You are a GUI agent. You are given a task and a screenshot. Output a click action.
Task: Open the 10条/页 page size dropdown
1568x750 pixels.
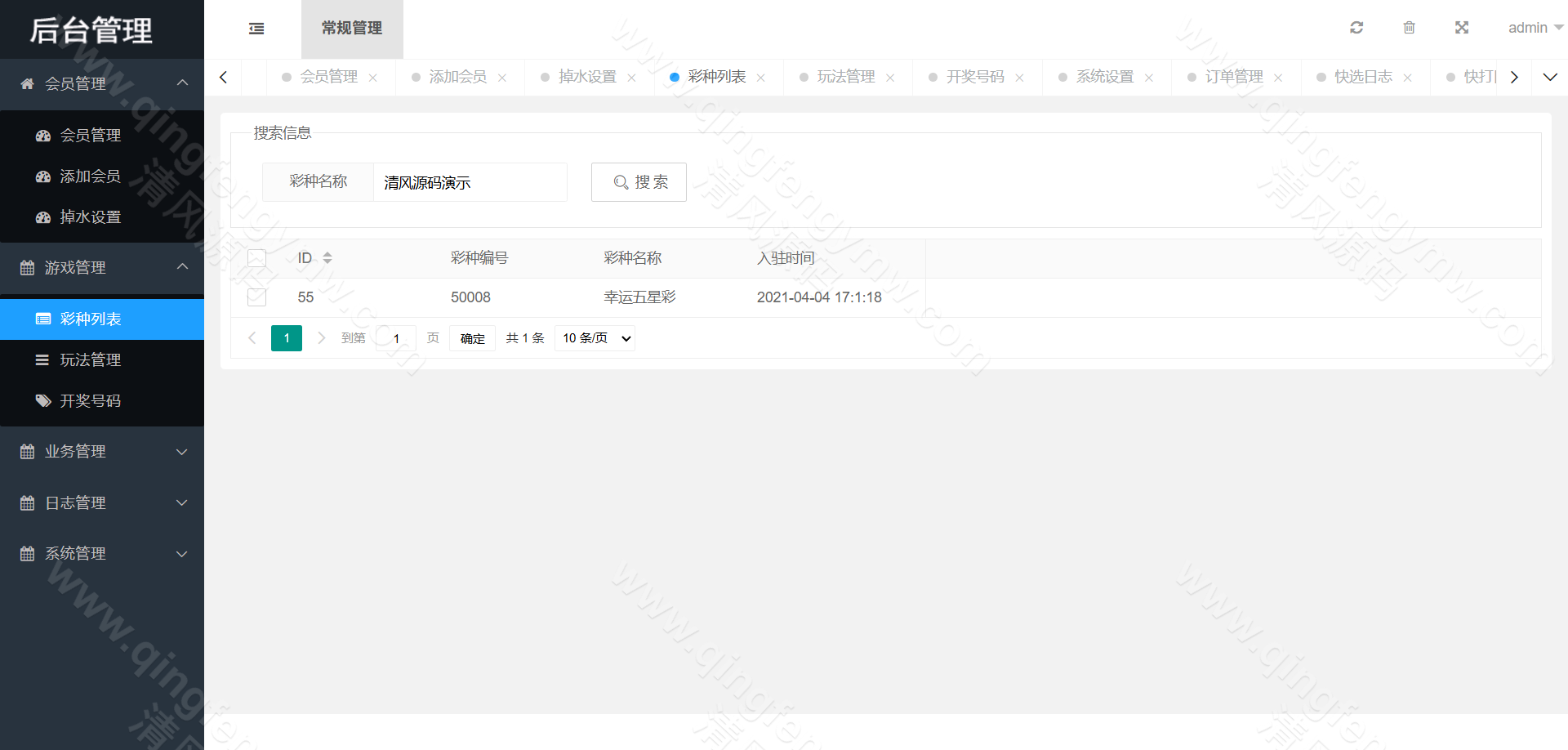[x=594, y=337]
